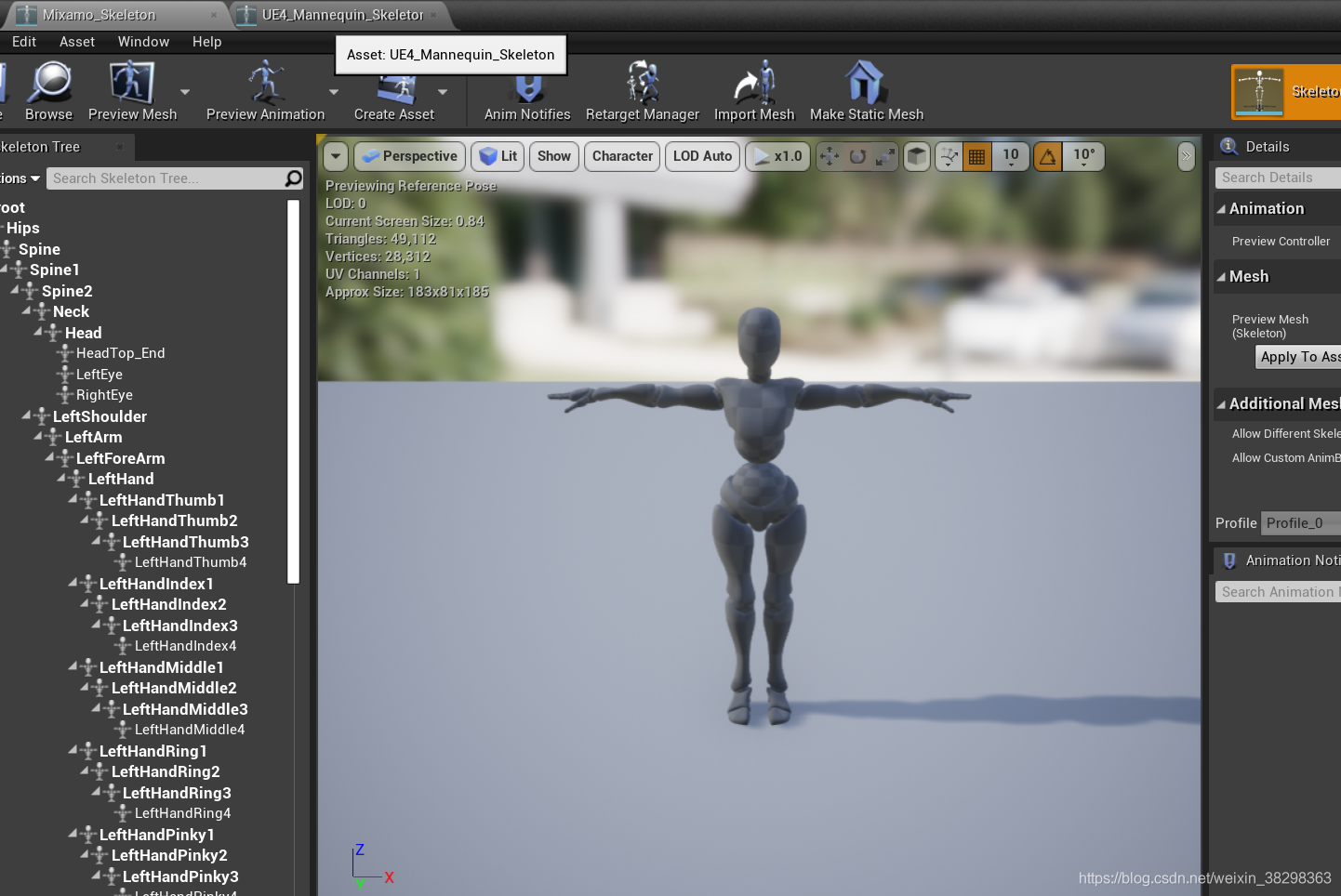This screenshot has width=1341, height=896.
Task: Select the LeftHandIndex2 bone
Action: [x=168, y=604]
